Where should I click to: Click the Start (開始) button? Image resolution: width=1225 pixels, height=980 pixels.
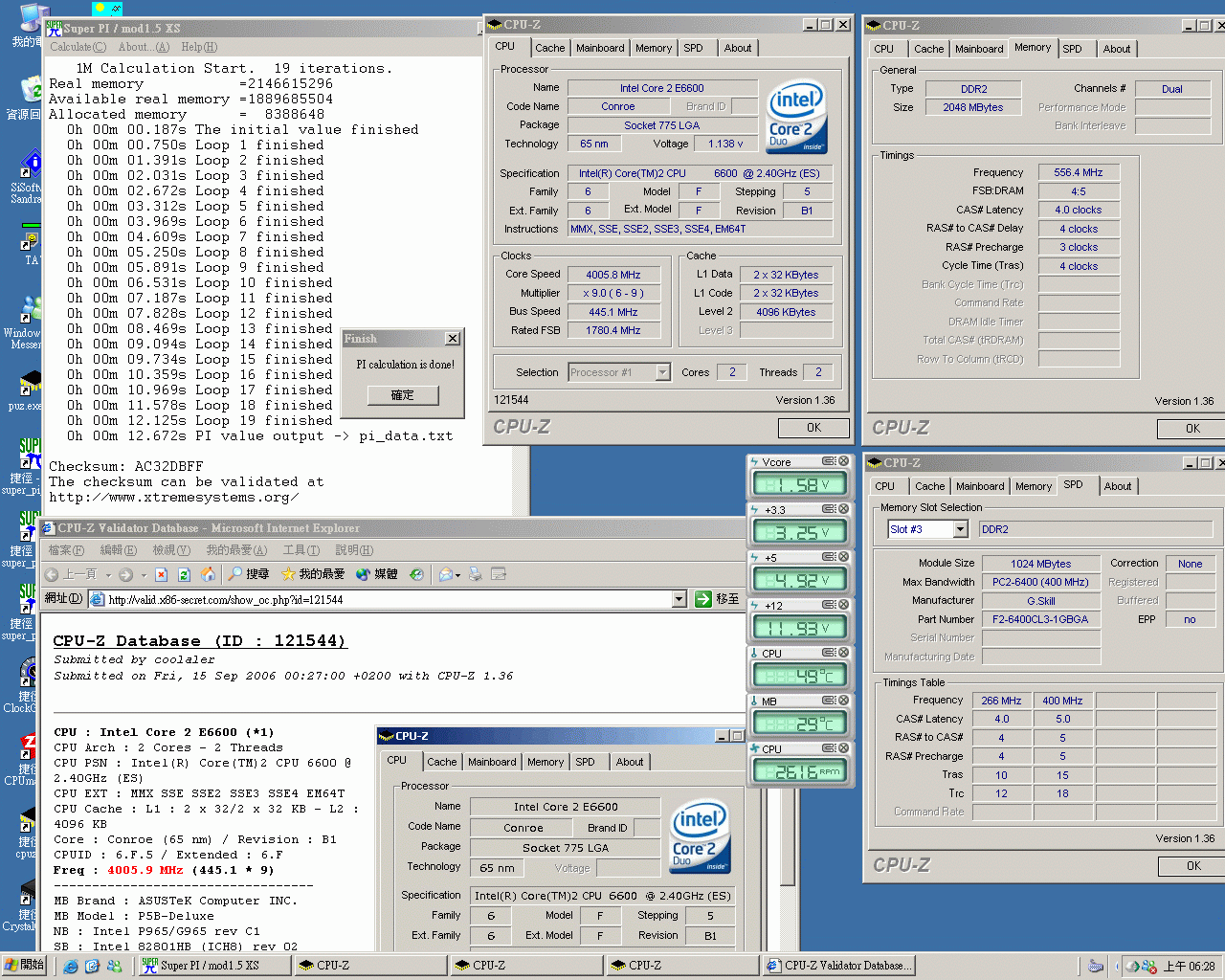[24, 966]
